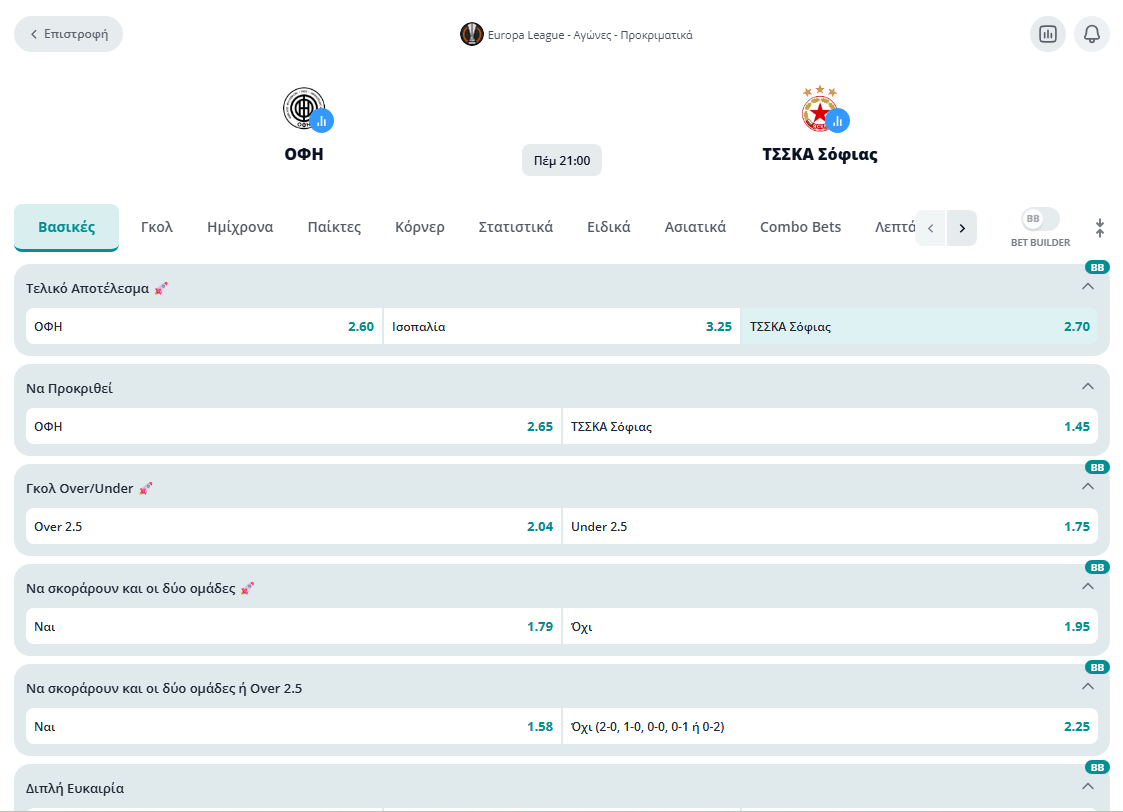Select ΤΣΣΚΑ Σόφιας win at 2.70
This screenshot has height=812, width=1123.
(920, 327)
